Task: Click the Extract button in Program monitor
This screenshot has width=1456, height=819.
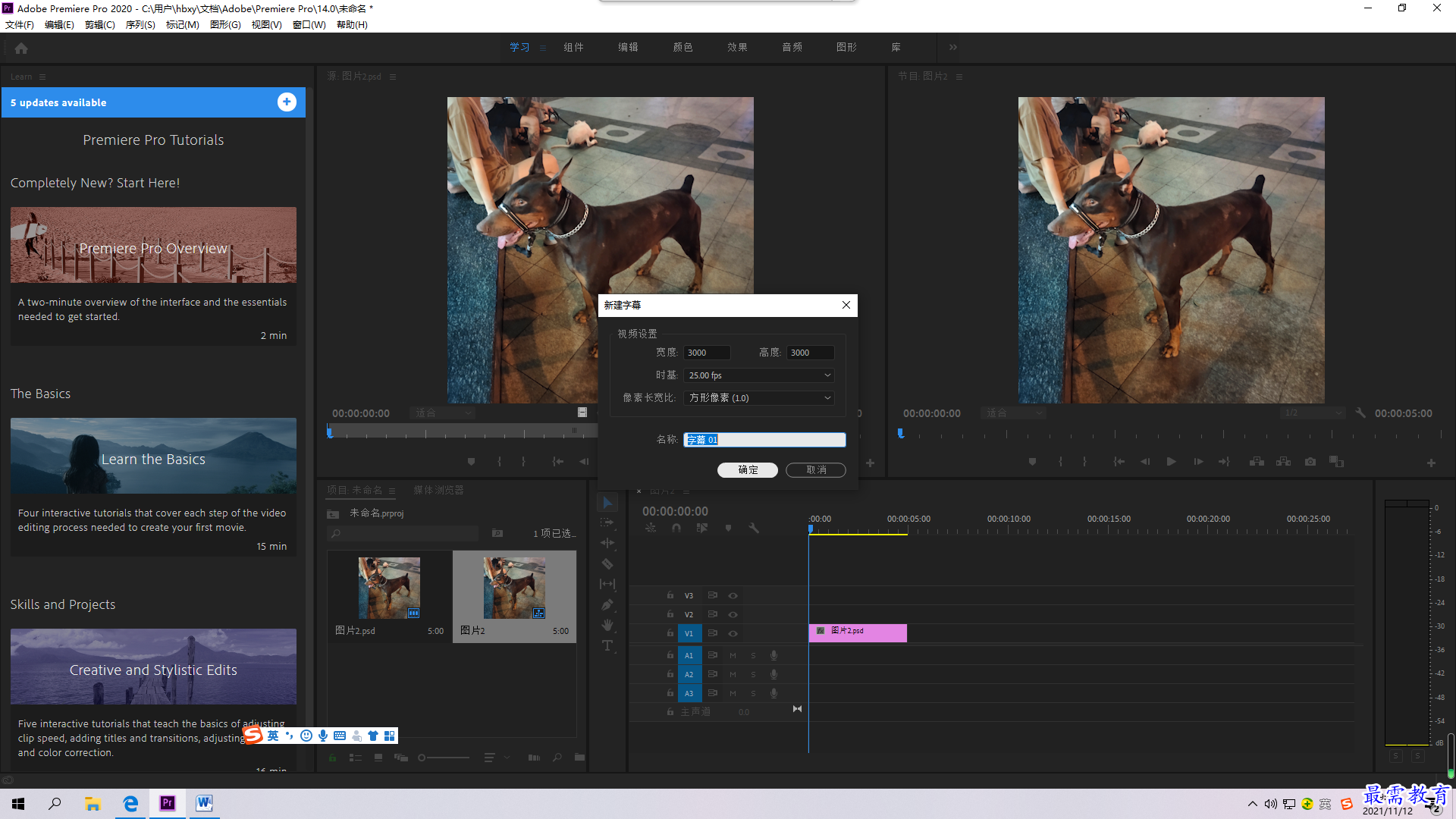Action: pos(1283,461)
